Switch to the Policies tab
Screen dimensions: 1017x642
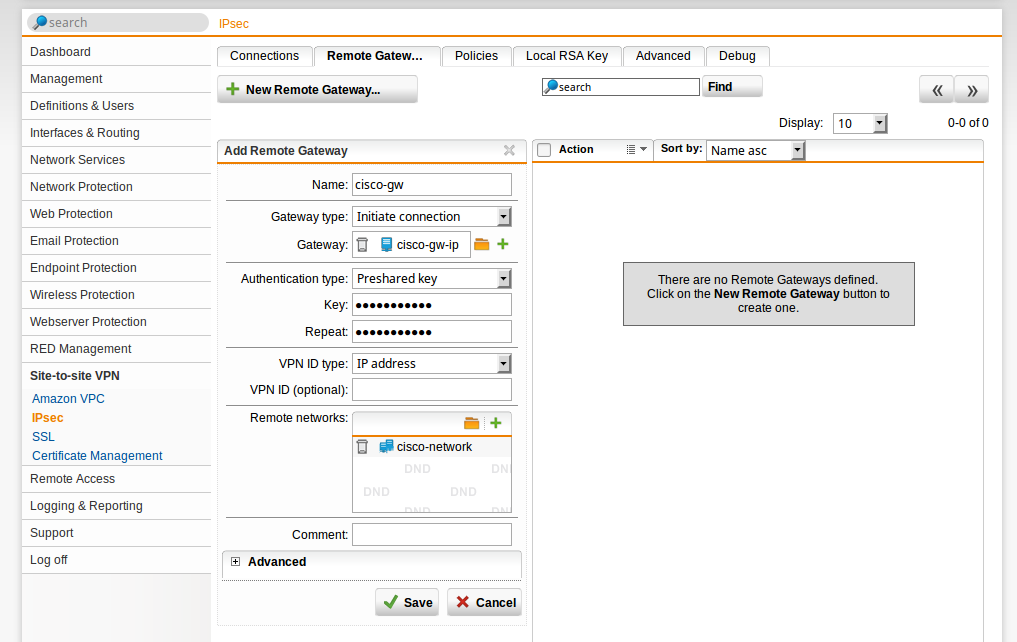[x=476, y=56]
